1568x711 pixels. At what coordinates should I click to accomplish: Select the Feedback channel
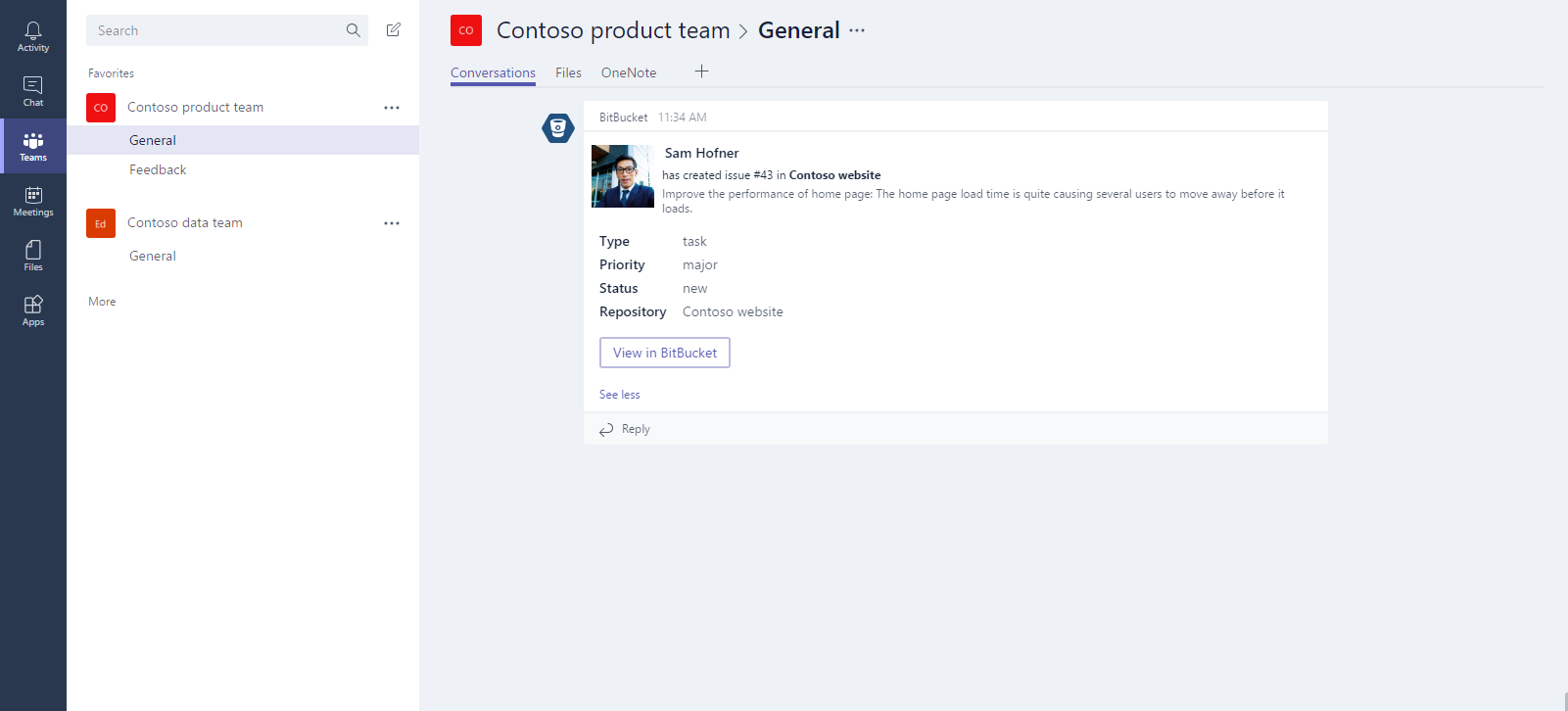158,169
